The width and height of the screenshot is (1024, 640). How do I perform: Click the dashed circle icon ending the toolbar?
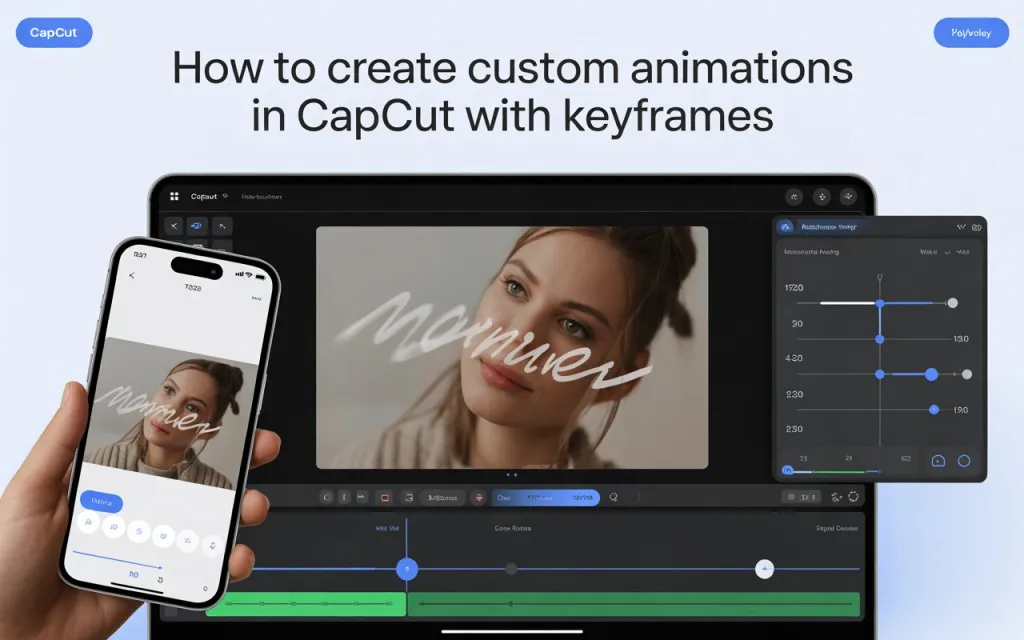(x=854, y=497)
